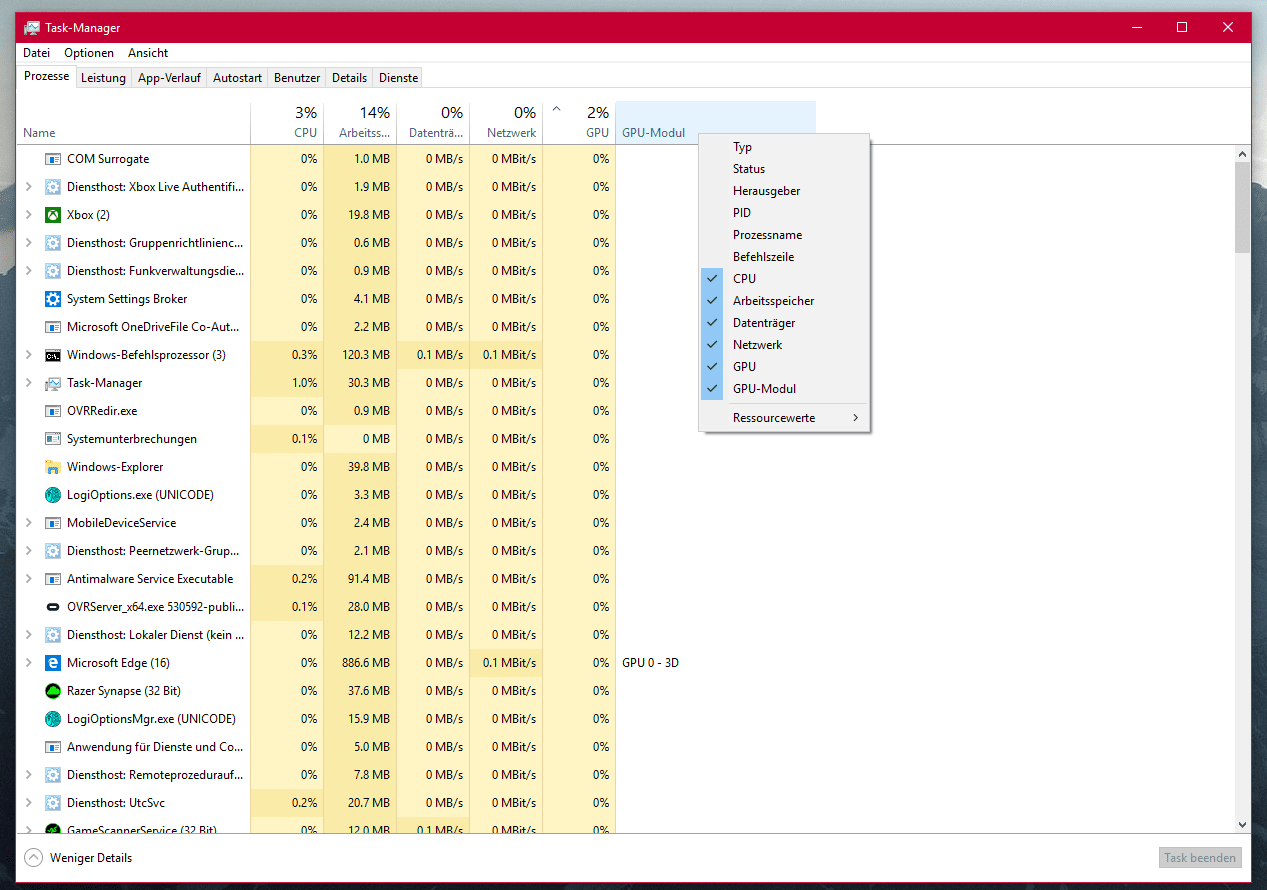Click the System Settings Broker gear icon
This screenshot has width=1267, height=890.
53,299
